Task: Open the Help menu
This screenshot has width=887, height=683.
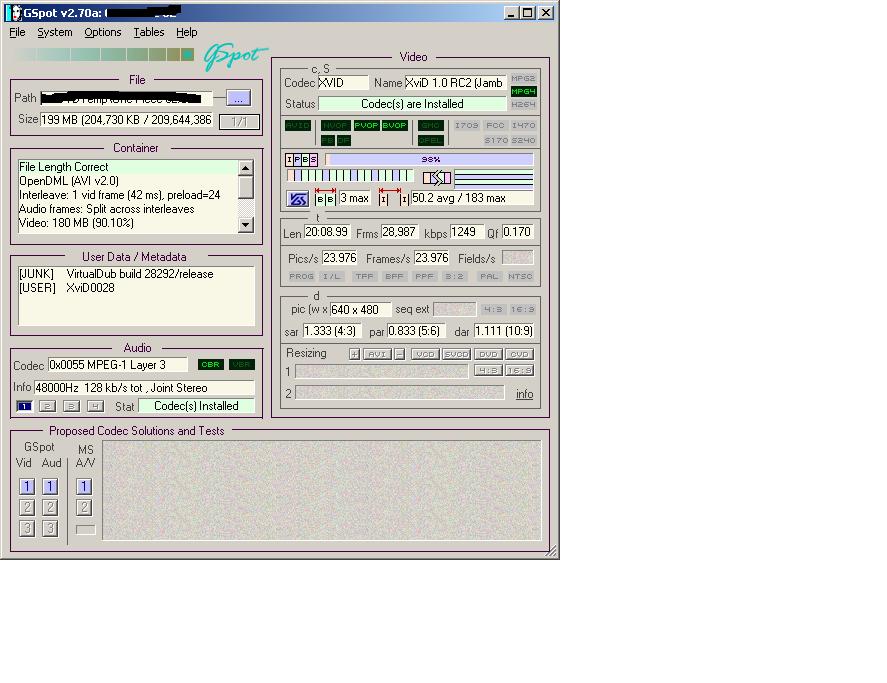Action: pyautogui.click(x=187, y=32)
